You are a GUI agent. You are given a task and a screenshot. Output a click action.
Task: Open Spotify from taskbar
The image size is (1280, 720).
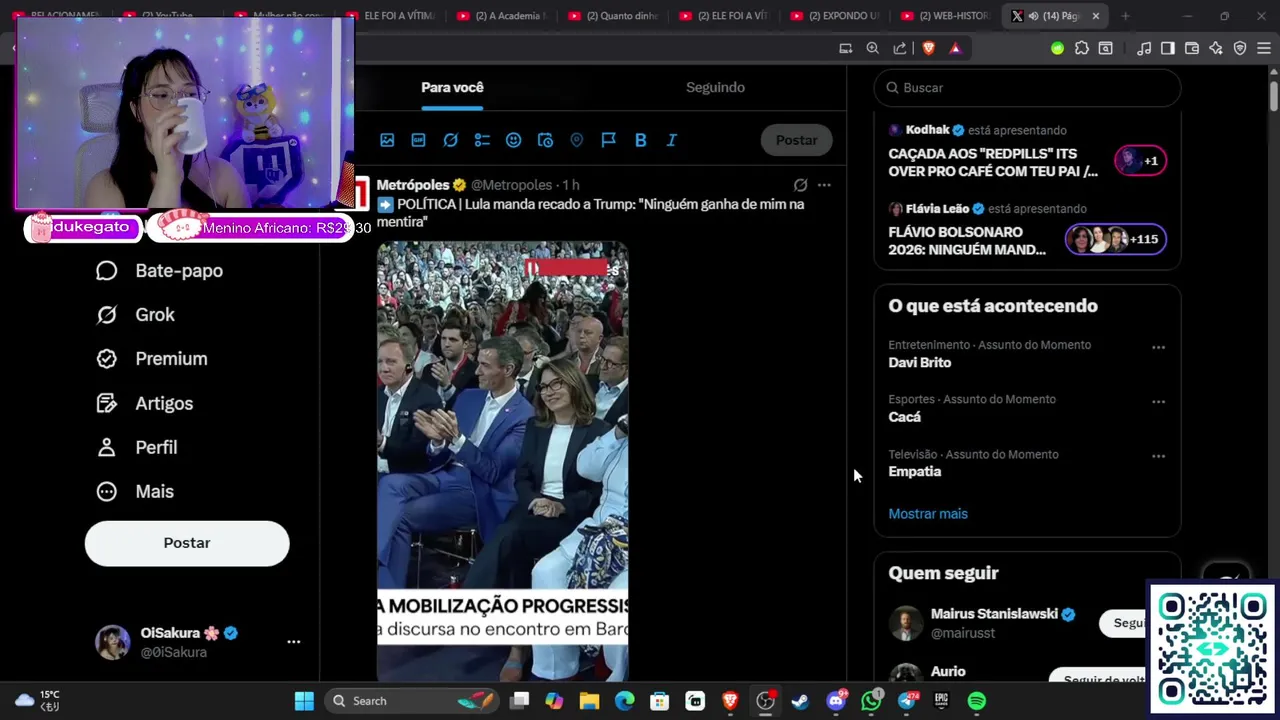(977, 701)
